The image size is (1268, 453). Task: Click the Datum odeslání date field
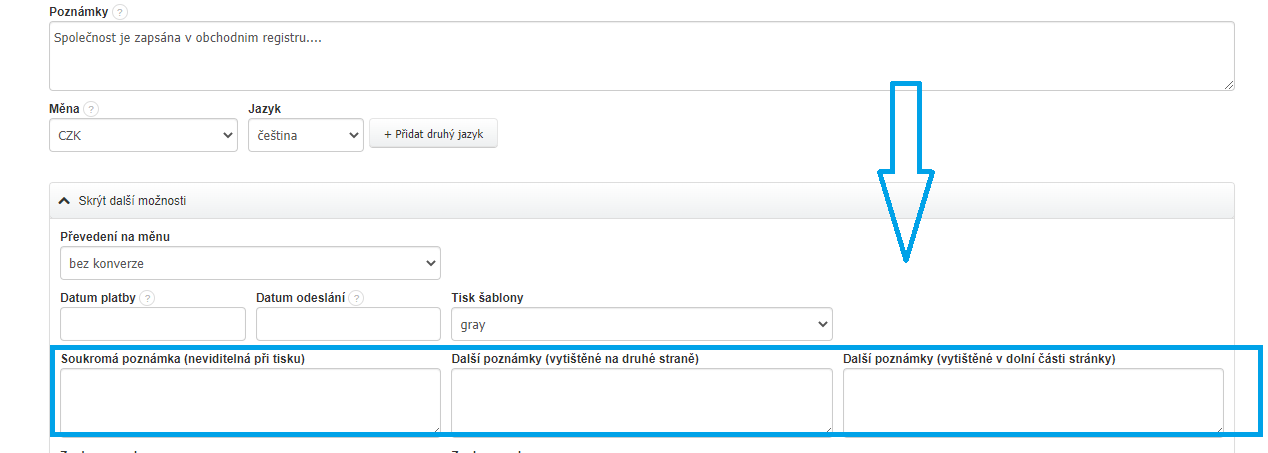(348, 324)
